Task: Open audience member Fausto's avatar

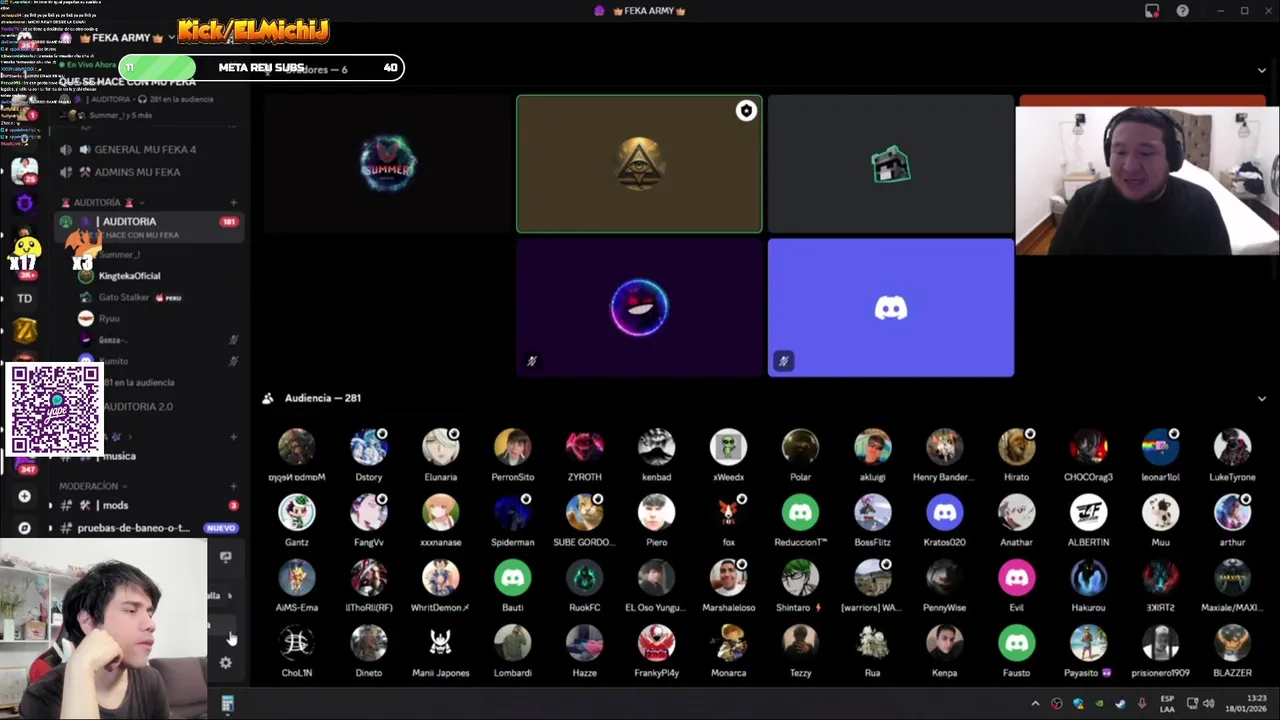Action: 1016,644
